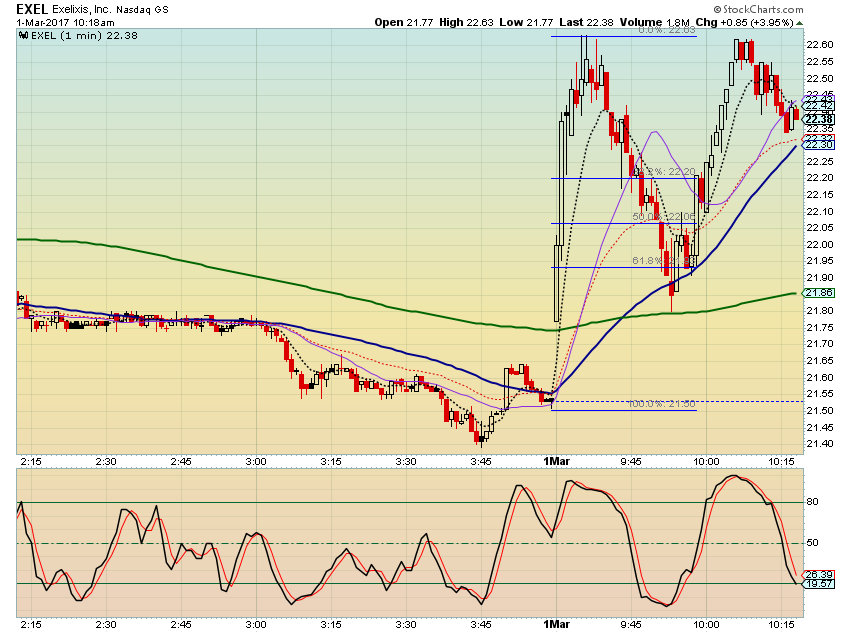Select the blue 22.30 tag on price axis
Screen dimensions: 850x633
coord(819,145)
